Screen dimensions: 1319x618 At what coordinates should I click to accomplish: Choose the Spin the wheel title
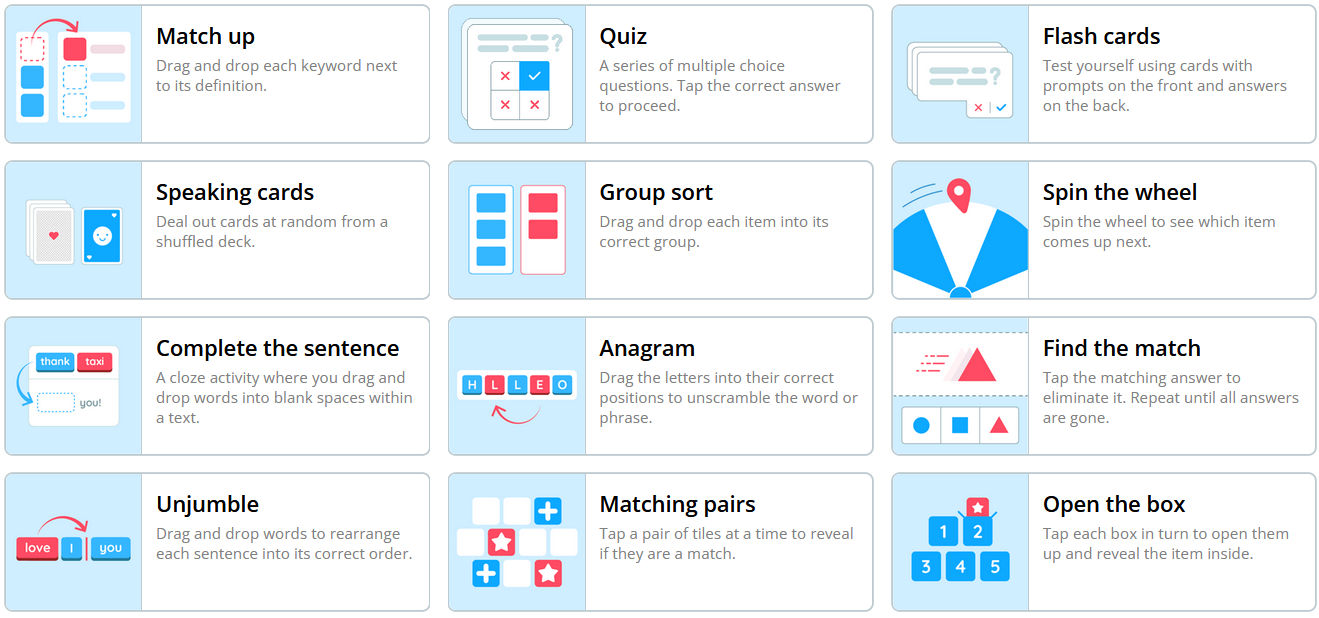point(1119,193)
